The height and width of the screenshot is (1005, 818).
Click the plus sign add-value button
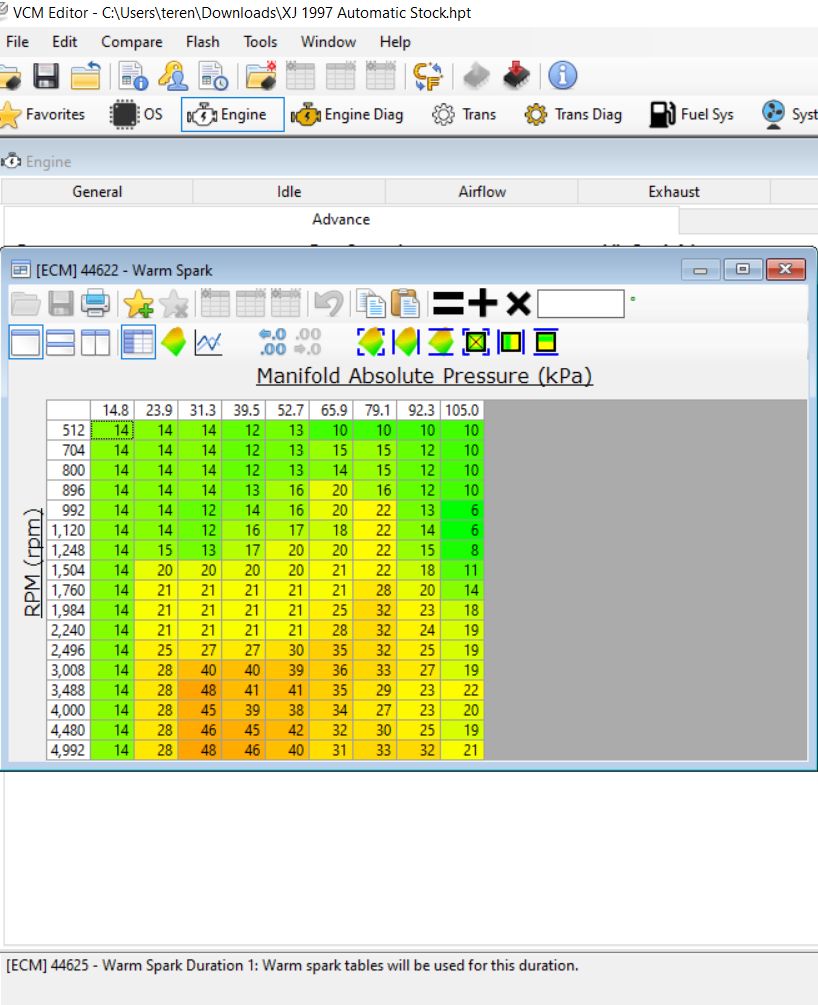pos(482,303)
